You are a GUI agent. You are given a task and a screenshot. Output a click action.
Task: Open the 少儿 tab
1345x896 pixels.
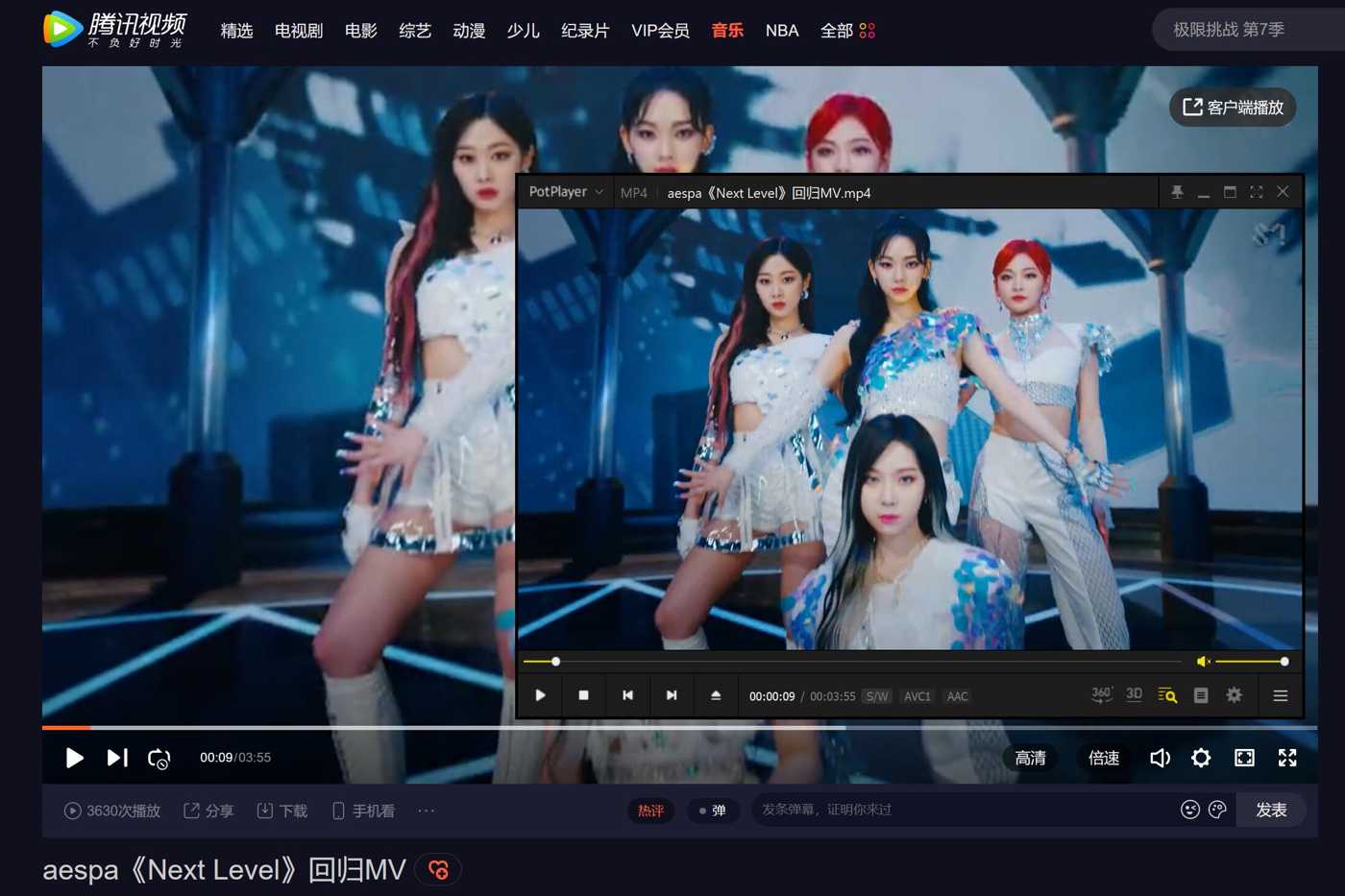(523, 31)
